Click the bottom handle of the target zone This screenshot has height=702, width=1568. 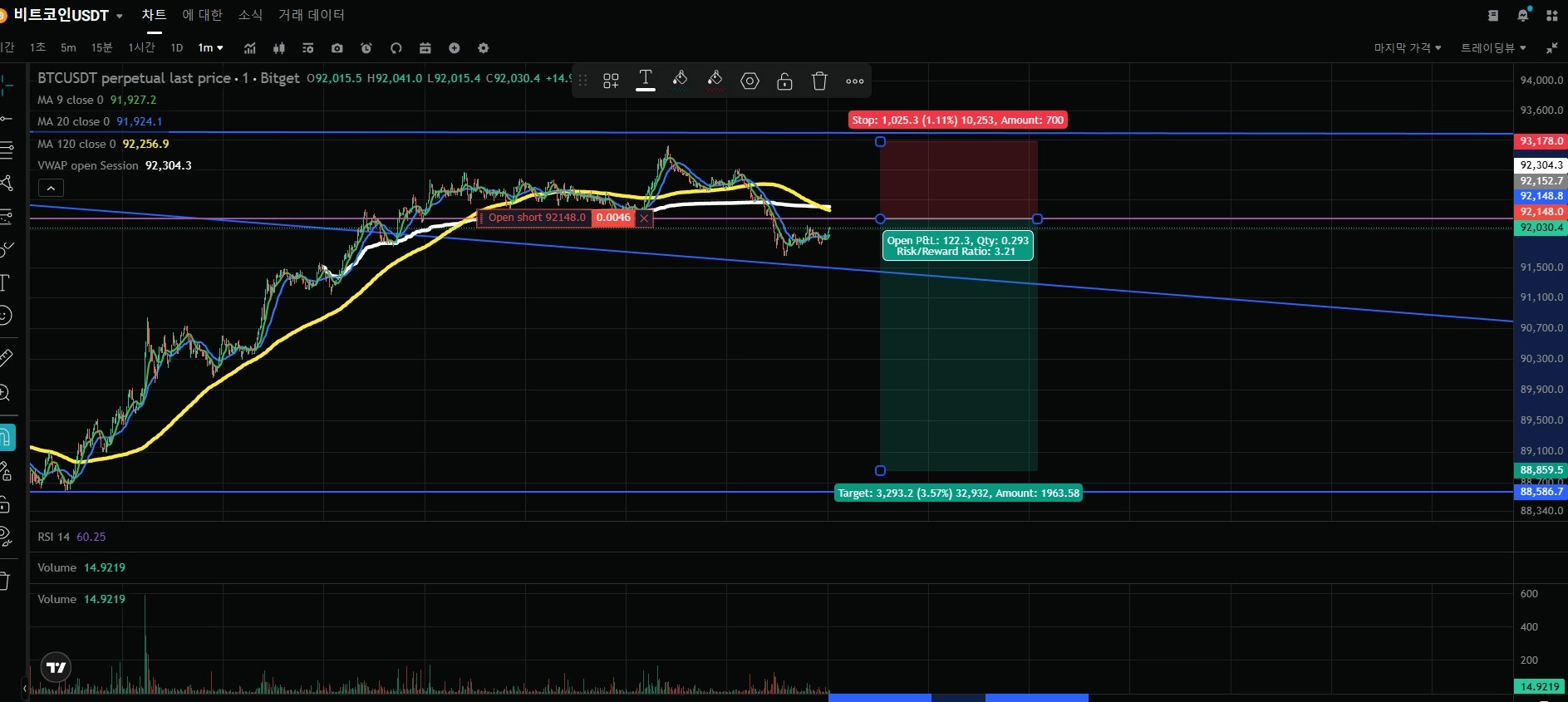[880, 470]
